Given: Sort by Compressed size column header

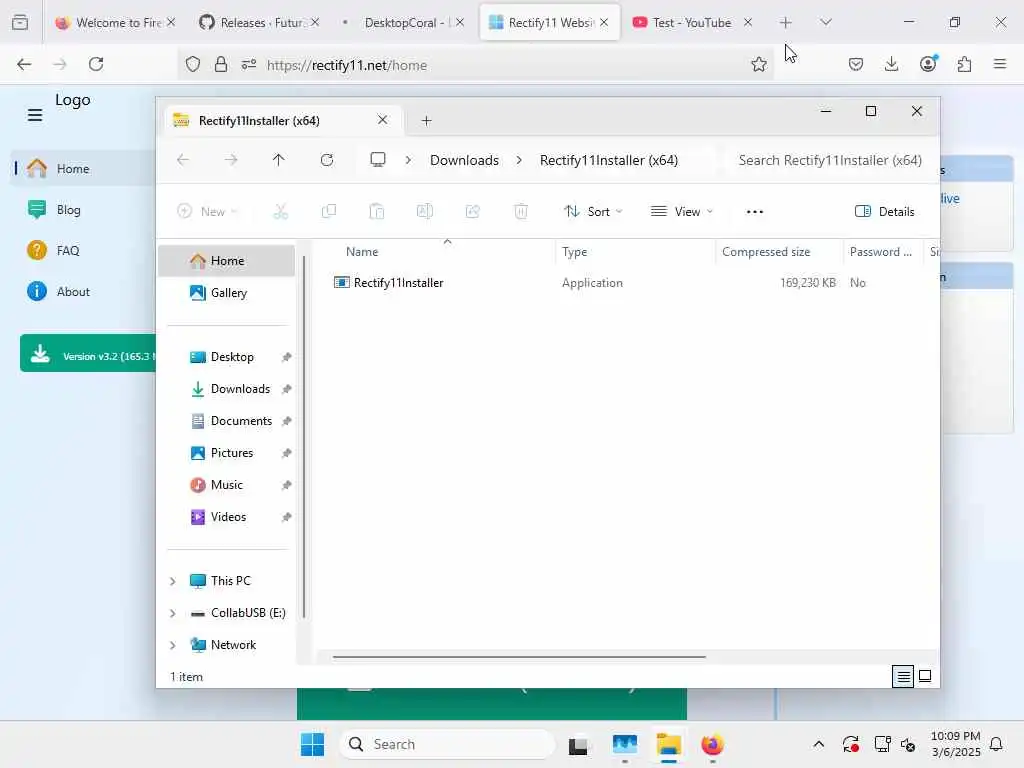Looking at the screenshot, I should coord(766,252).
